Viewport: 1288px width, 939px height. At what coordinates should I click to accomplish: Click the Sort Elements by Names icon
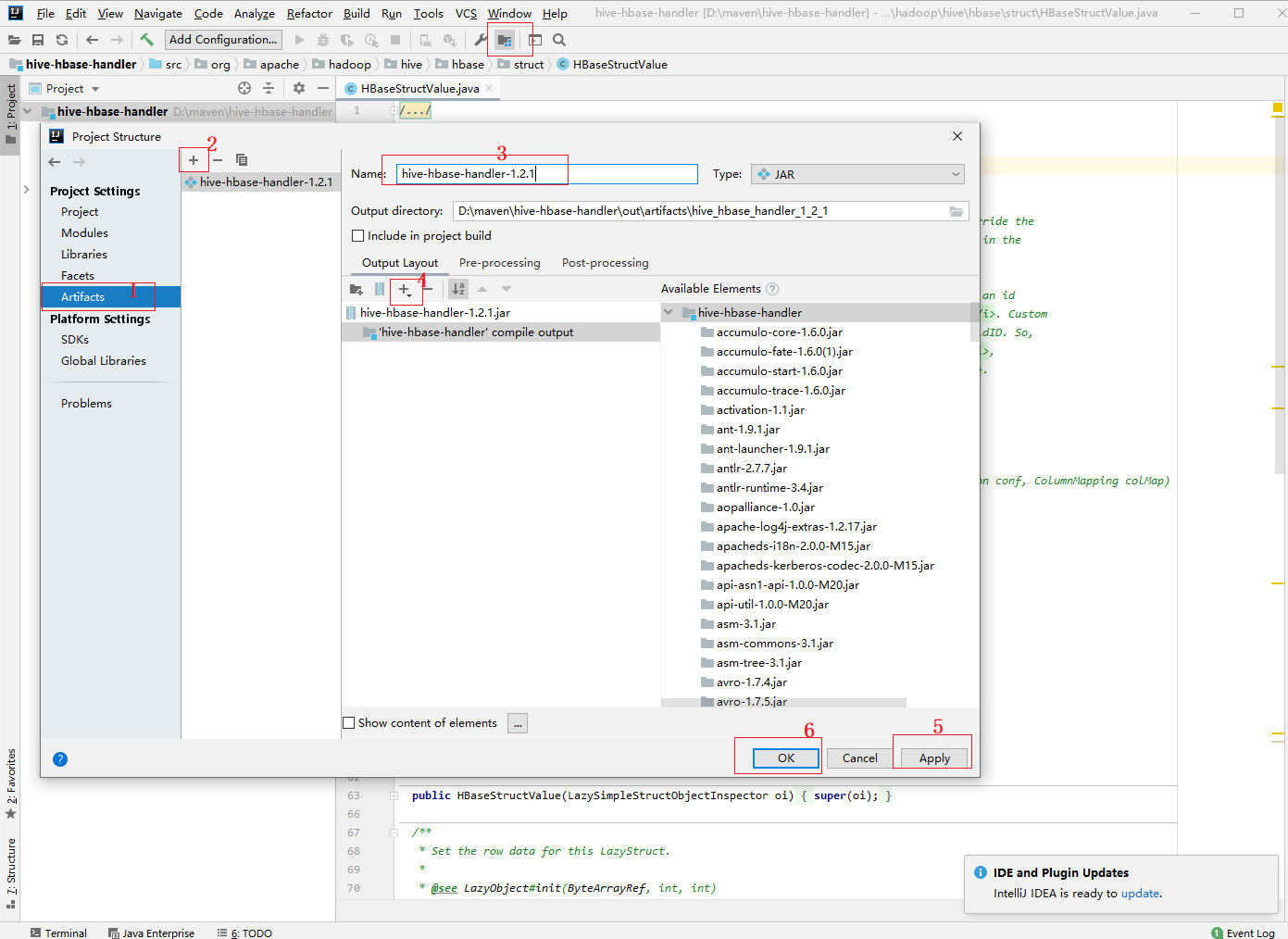[458, 289]
